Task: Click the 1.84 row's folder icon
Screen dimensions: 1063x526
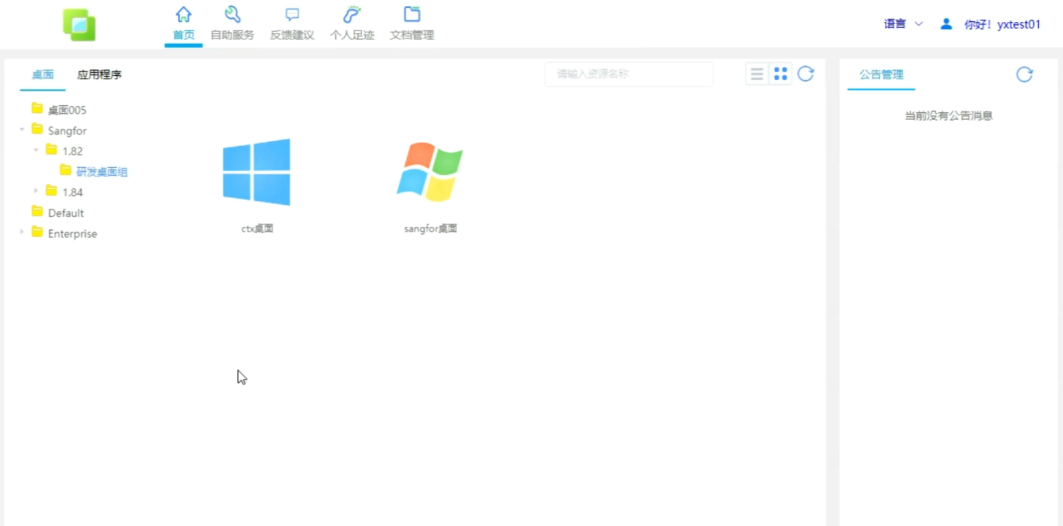Action: [x=52, y=190]
